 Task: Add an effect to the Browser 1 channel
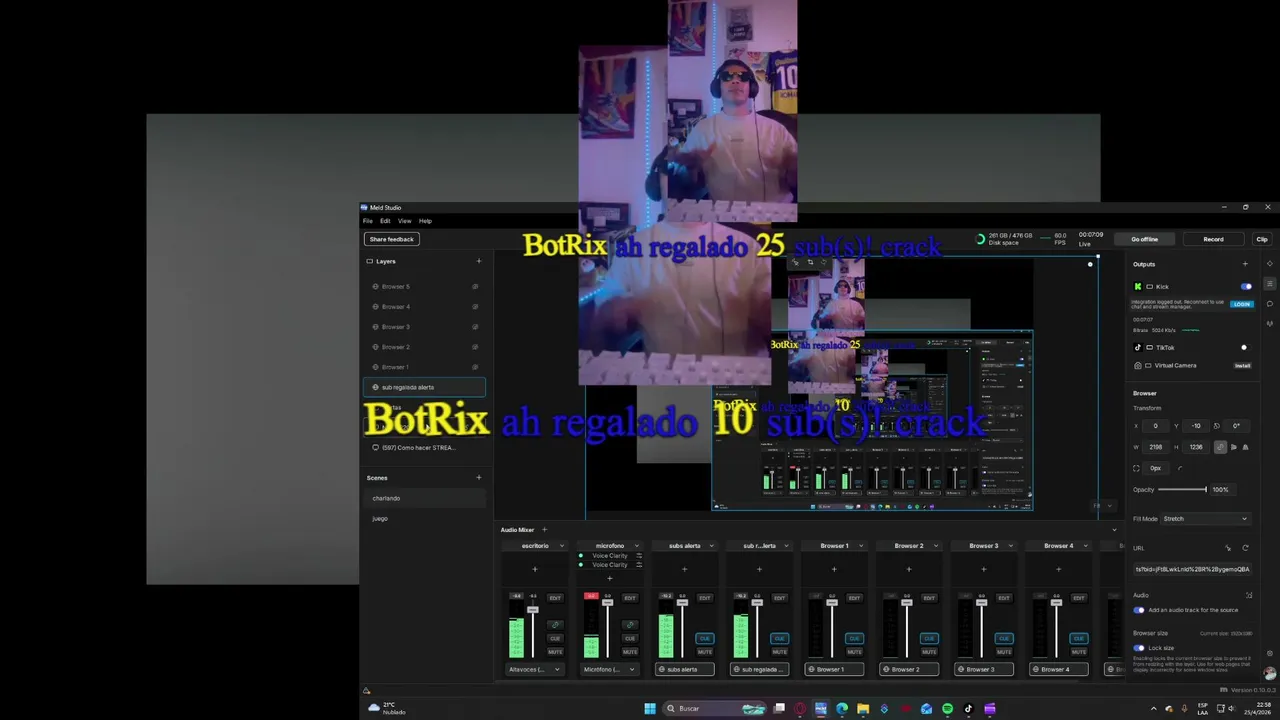point(834,569)
